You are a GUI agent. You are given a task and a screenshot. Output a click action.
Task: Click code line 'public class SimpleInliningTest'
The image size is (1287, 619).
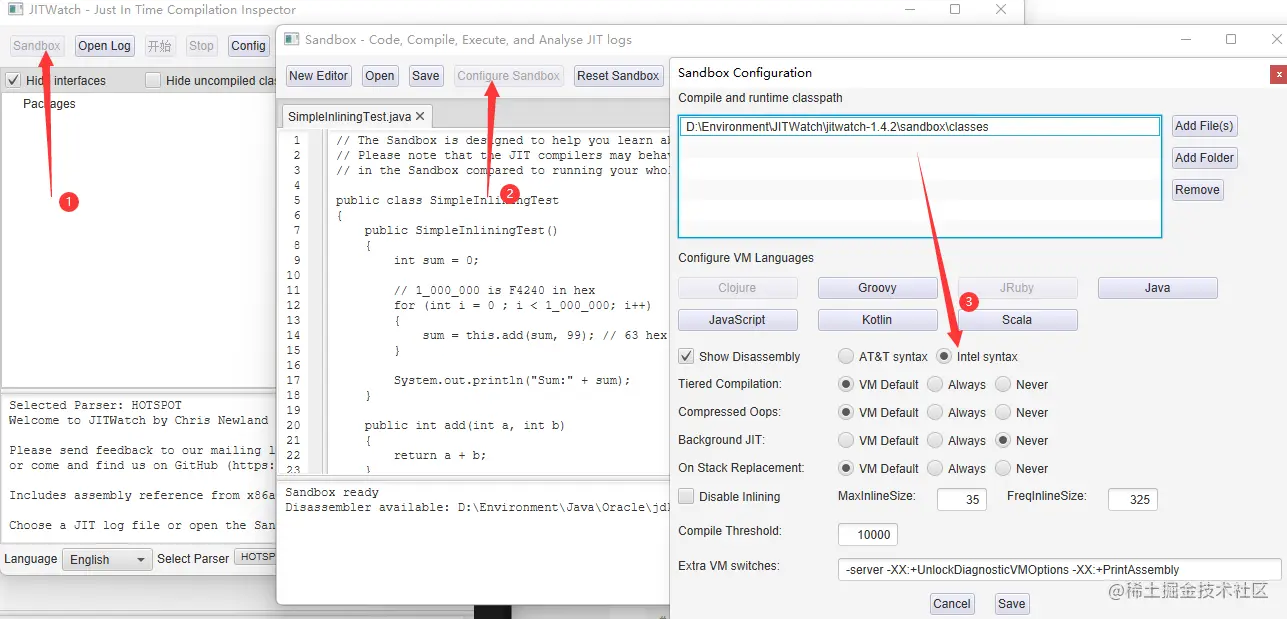[x=447, y=200]
